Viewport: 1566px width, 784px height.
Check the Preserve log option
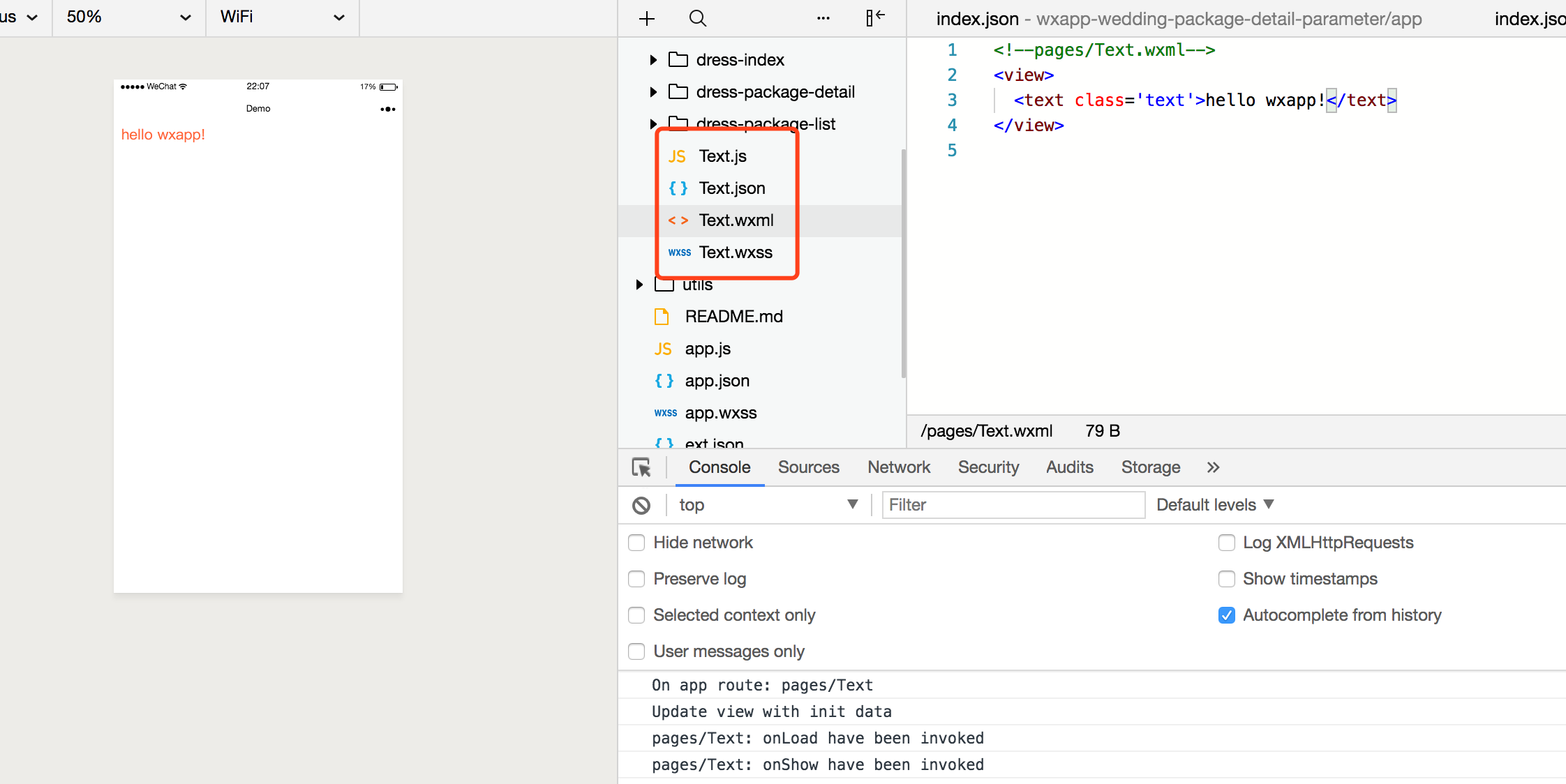pyautogui.click(x=636, y=579)
